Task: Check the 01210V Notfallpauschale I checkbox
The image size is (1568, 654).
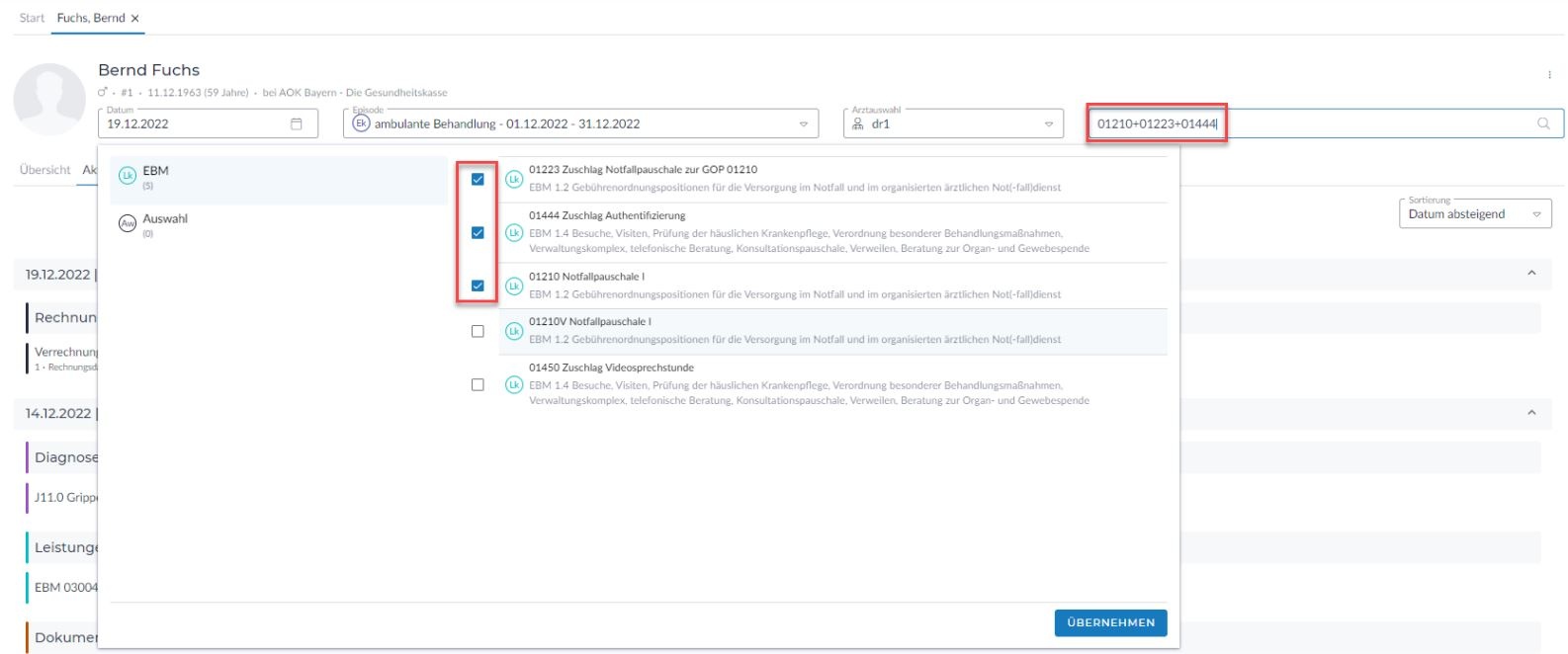Action: coord(478,331)
